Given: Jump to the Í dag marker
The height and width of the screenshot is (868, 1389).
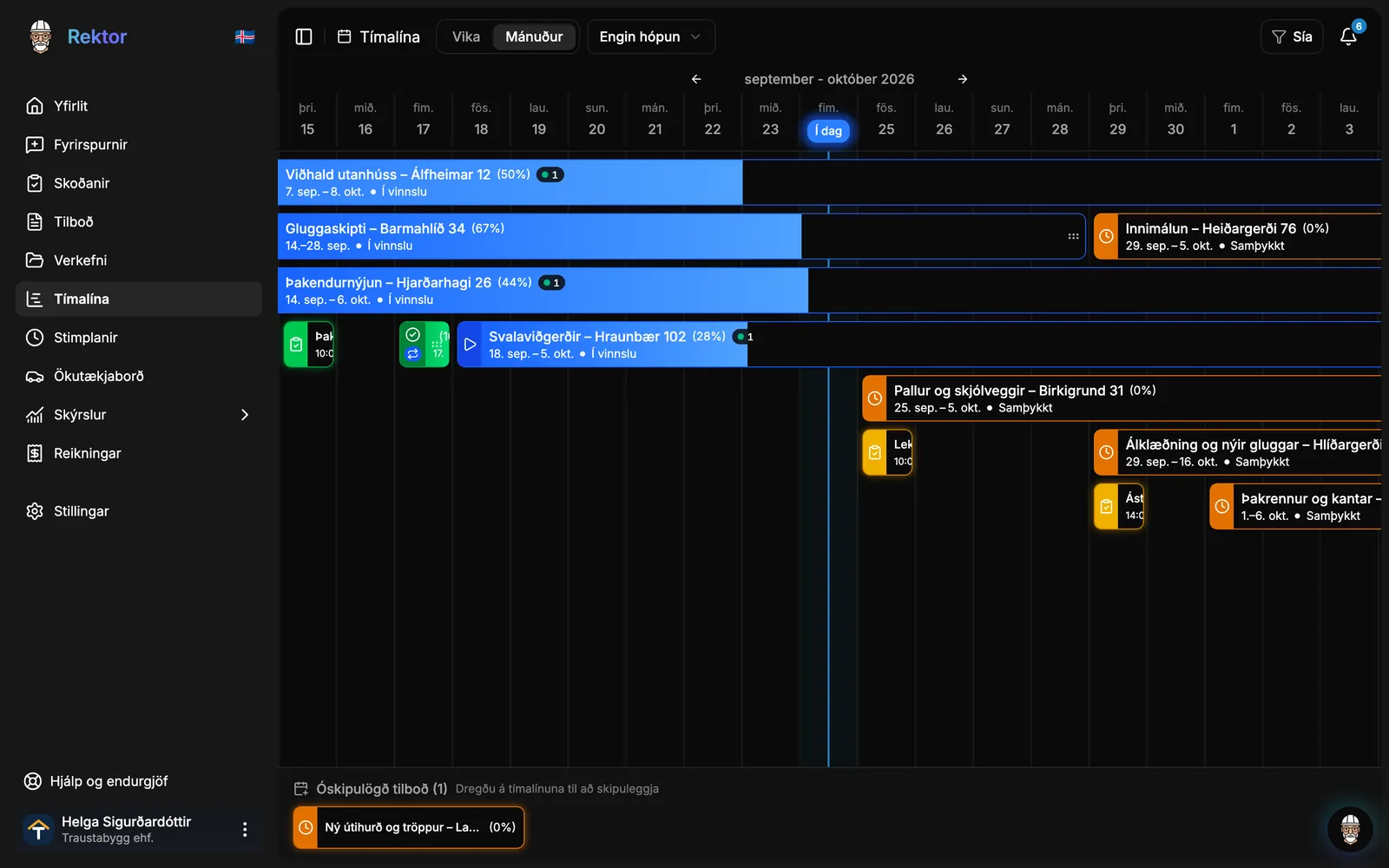Looking at the screenshot, I should 828,131.
